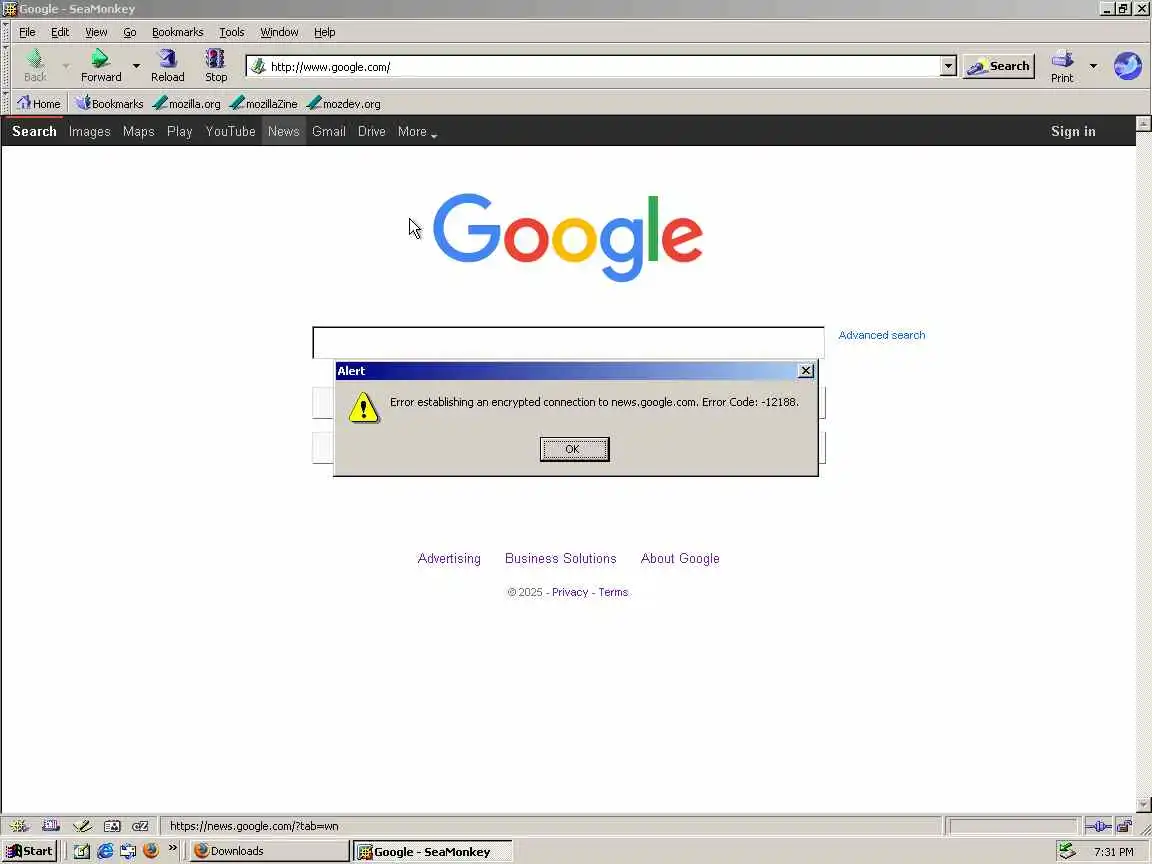Open the Bookmarks toolbar folder
1152x864 pixels.
[109, 104]
